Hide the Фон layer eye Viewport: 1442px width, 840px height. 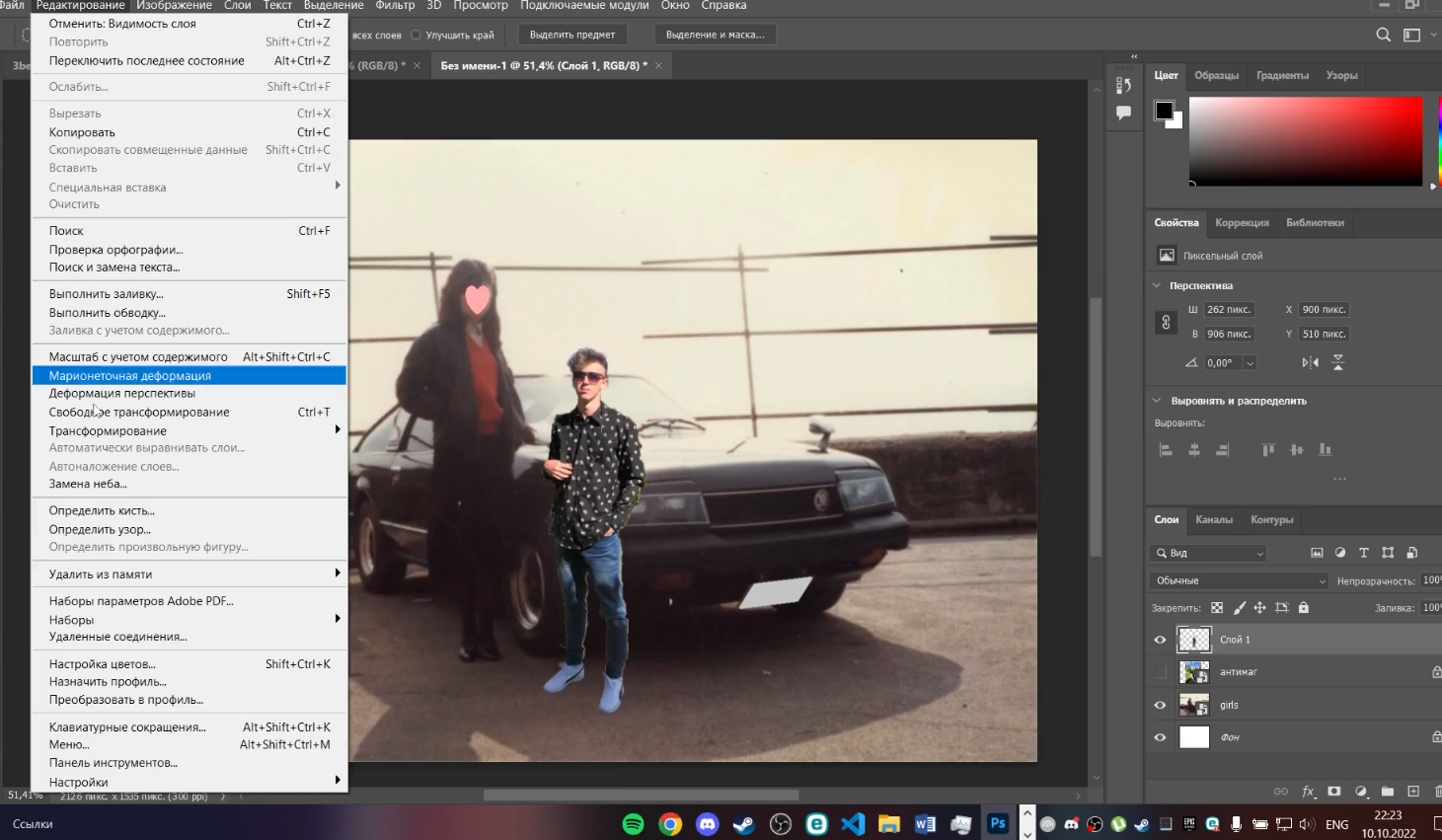click(x=1160, y=737)
